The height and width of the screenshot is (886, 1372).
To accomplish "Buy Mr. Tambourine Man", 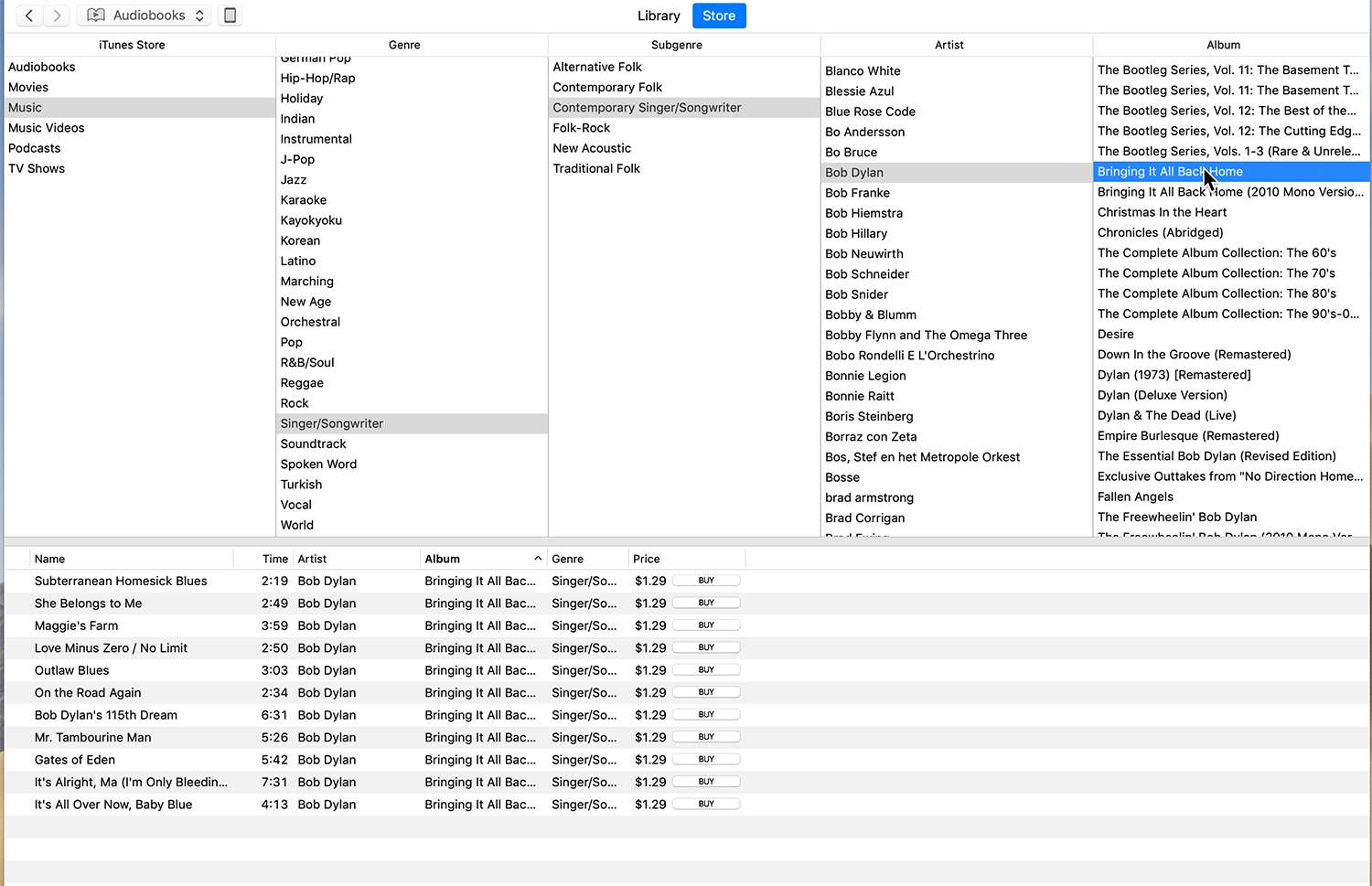I will point(706,737).
